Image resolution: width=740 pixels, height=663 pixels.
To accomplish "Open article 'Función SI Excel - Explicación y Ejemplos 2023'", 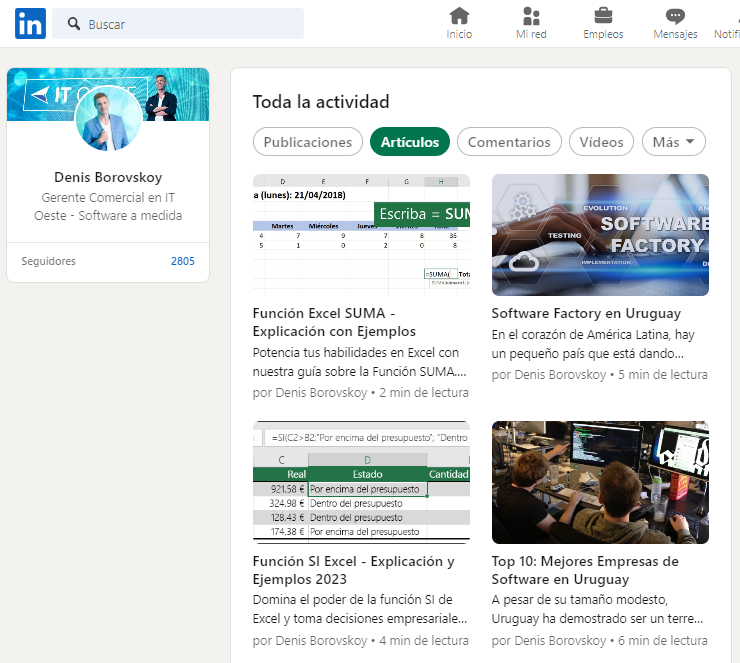I will (353, 570).
